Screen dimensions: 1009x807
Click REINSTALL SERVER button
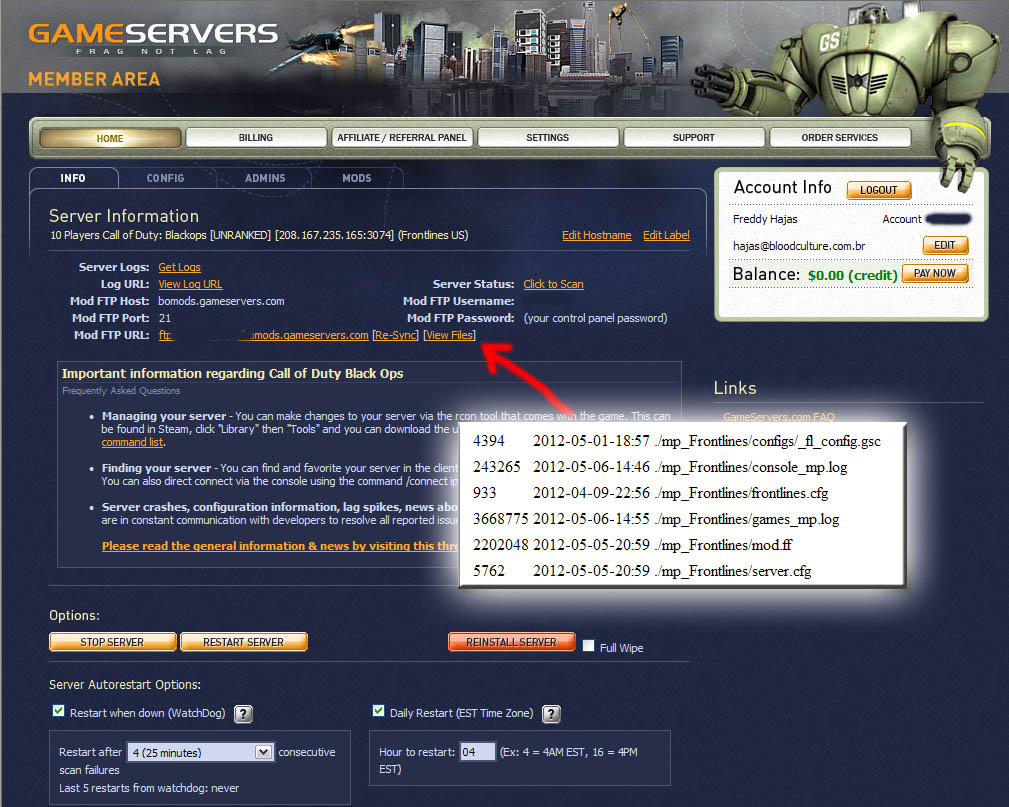tap(512, 642)
